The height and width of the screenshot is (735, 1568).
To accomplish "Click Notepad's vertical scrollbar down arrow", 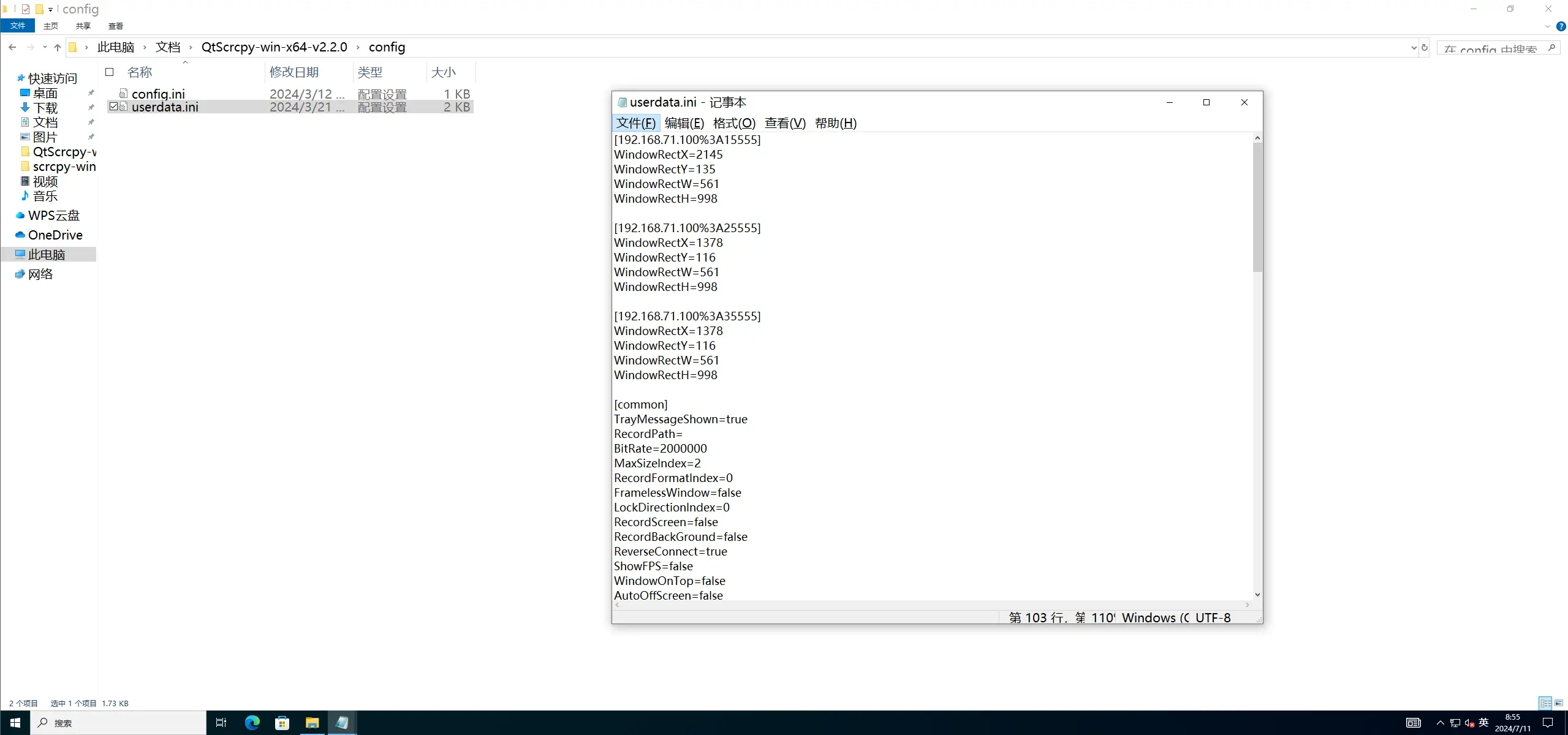I will click(x=1257, y=594).
